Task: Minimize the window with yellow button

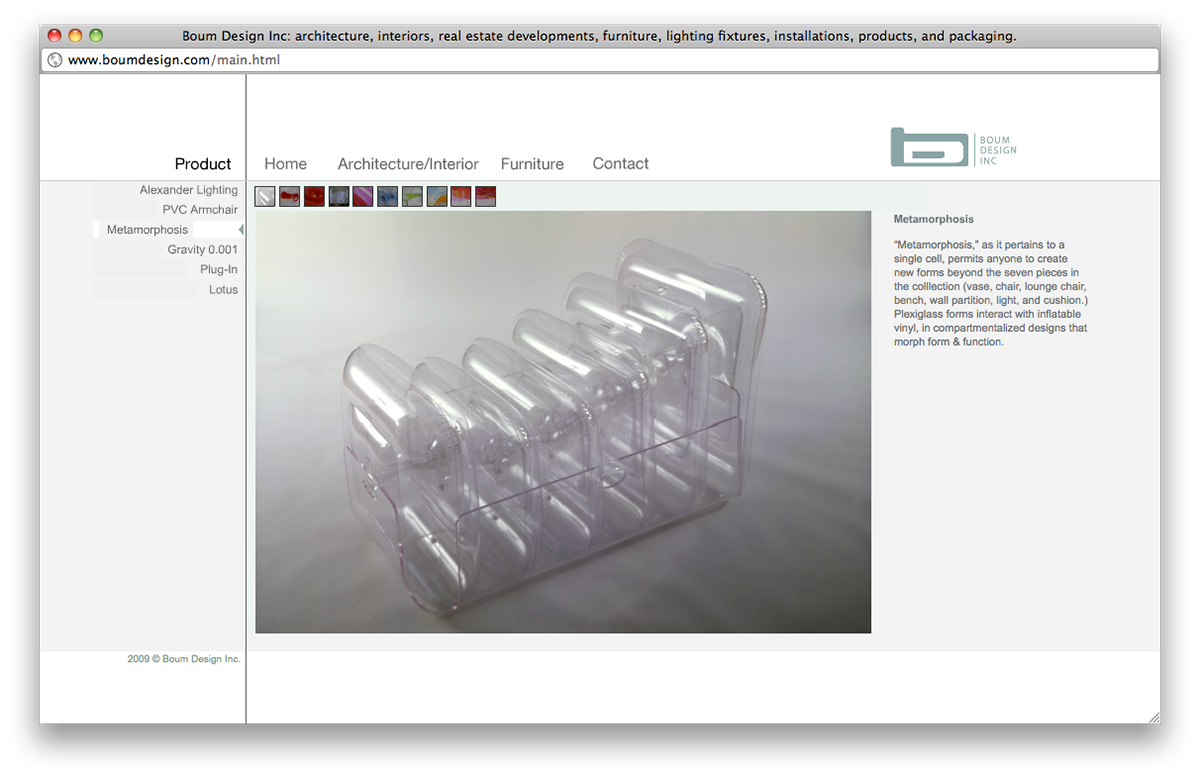Action: (x=75, y=36)
